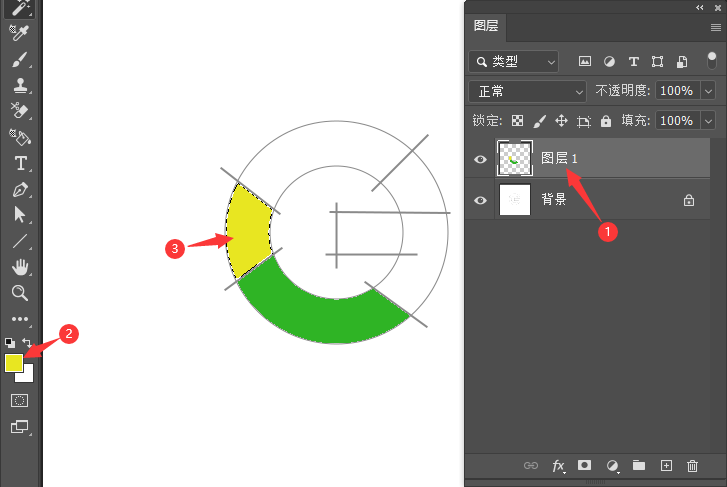Select the Brush tool

tap(19, 59)
